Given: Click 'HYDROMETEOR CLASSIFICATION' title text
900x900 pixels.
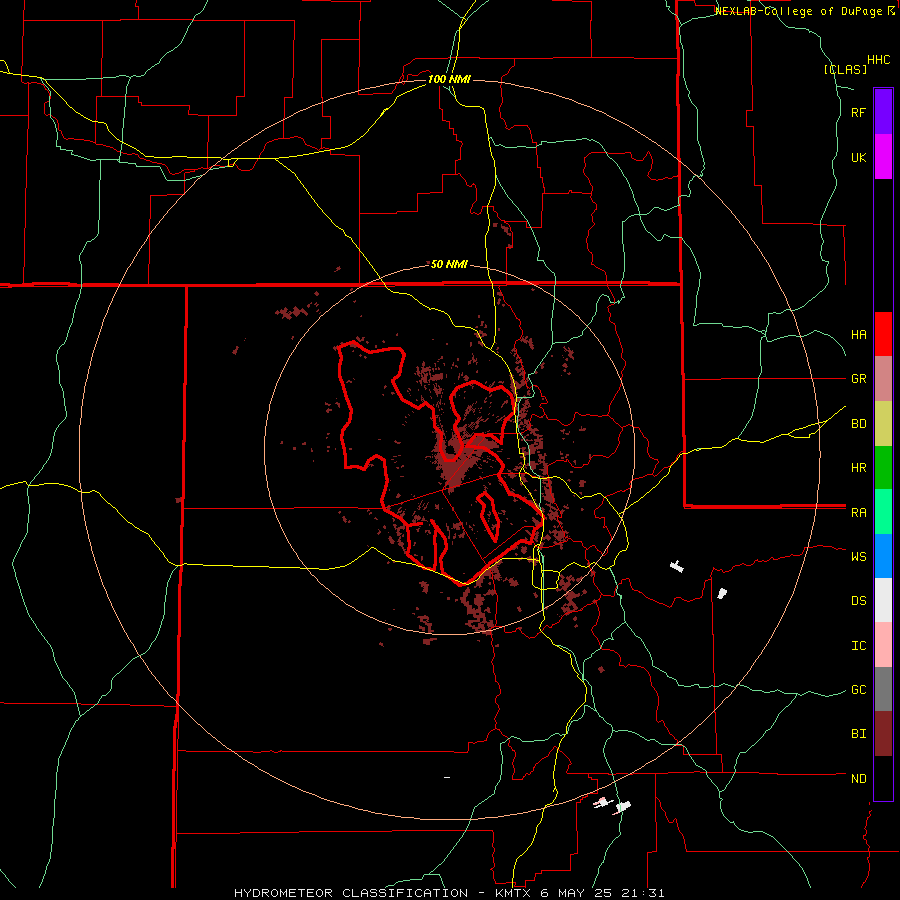Looking at the screenshot, I should 351,893.
